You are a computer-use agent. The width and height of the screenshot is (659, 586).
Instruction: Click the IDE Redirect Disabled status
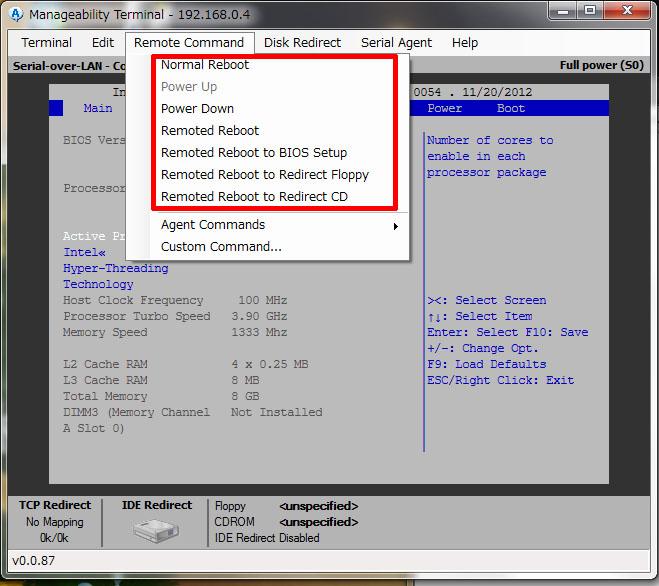(x=267, y=538)
